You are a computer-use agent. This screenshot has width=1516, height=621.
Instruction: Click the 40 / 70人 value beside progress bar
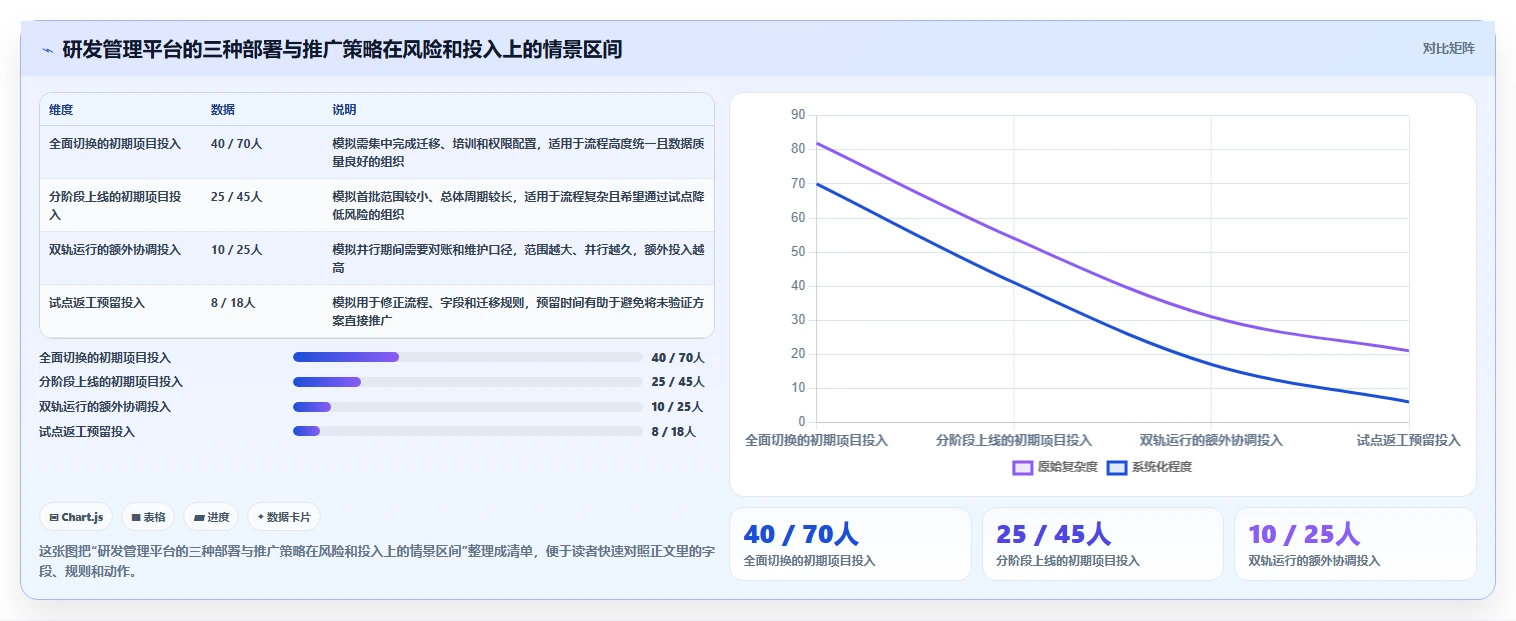coord(678,357)
